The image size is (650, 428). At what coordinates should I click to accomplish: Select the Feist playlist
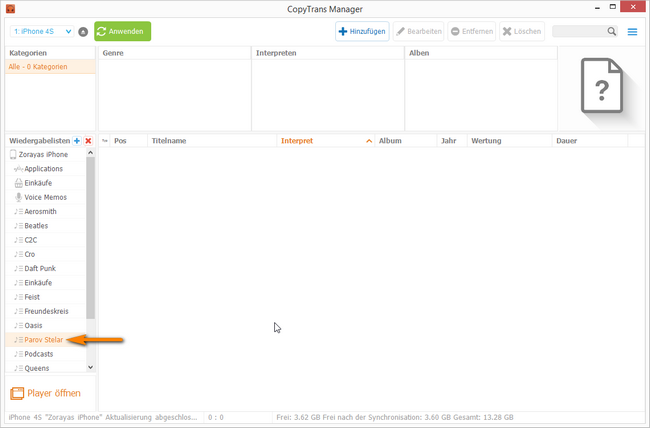pos(46,297)
